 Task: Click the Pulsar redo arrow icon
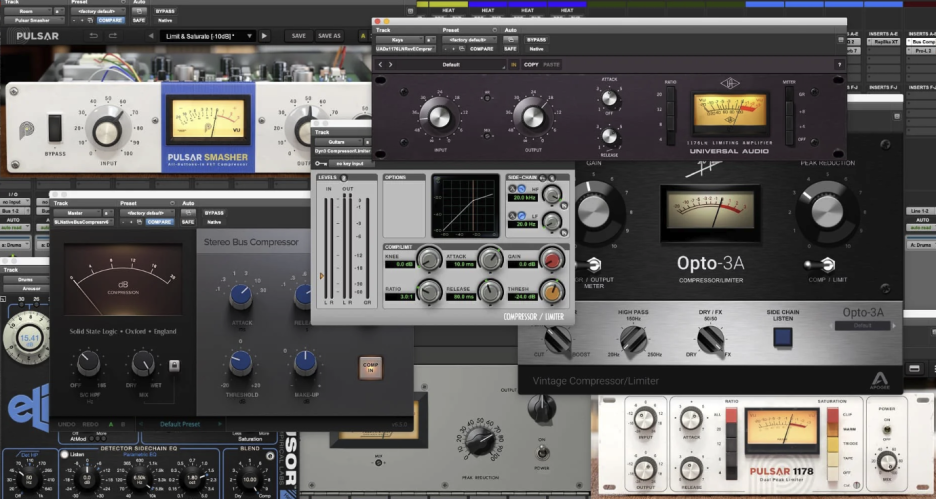click(112, 36)
